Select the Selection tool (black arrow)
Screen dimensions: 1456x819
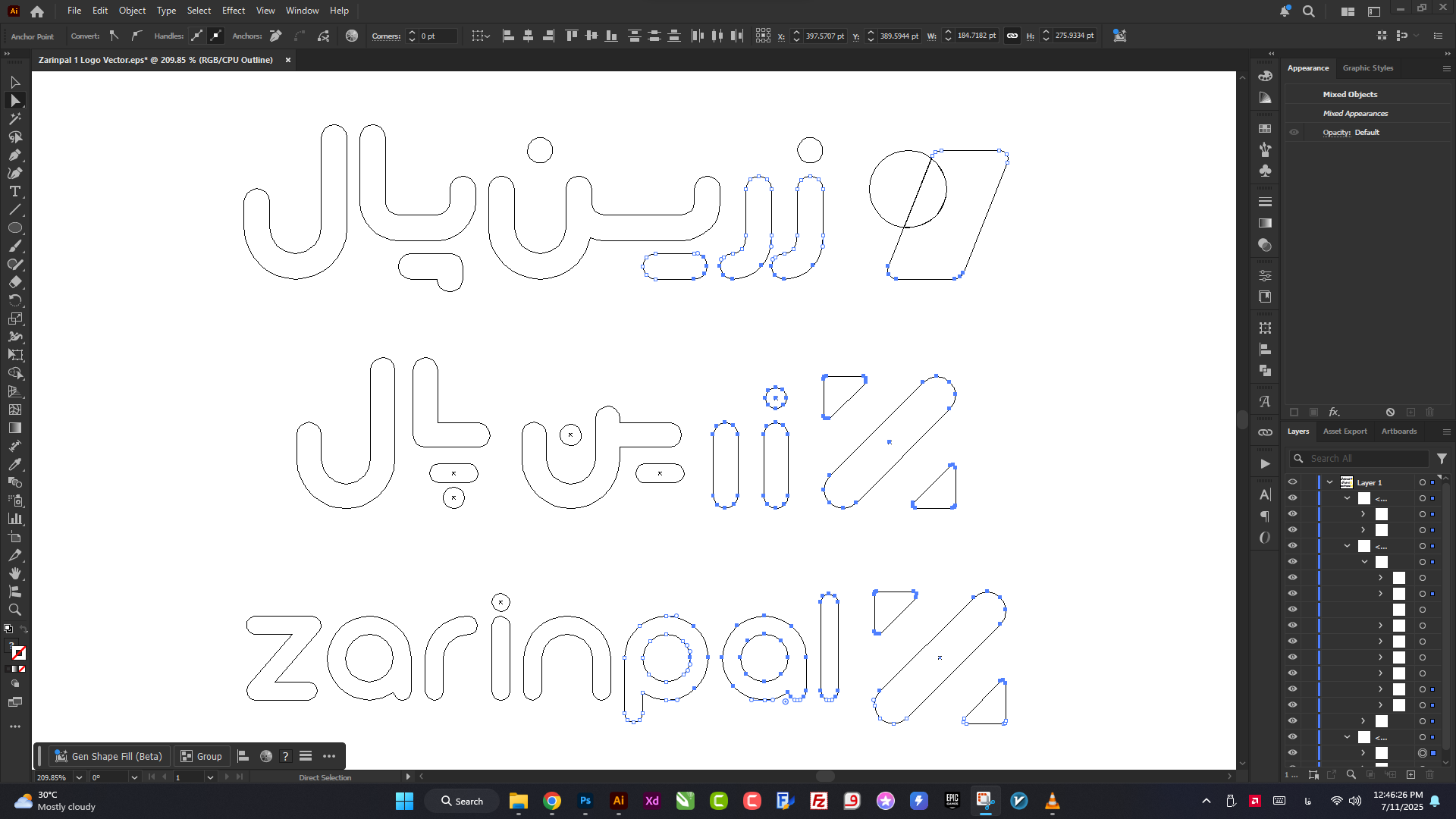point(15,82)
